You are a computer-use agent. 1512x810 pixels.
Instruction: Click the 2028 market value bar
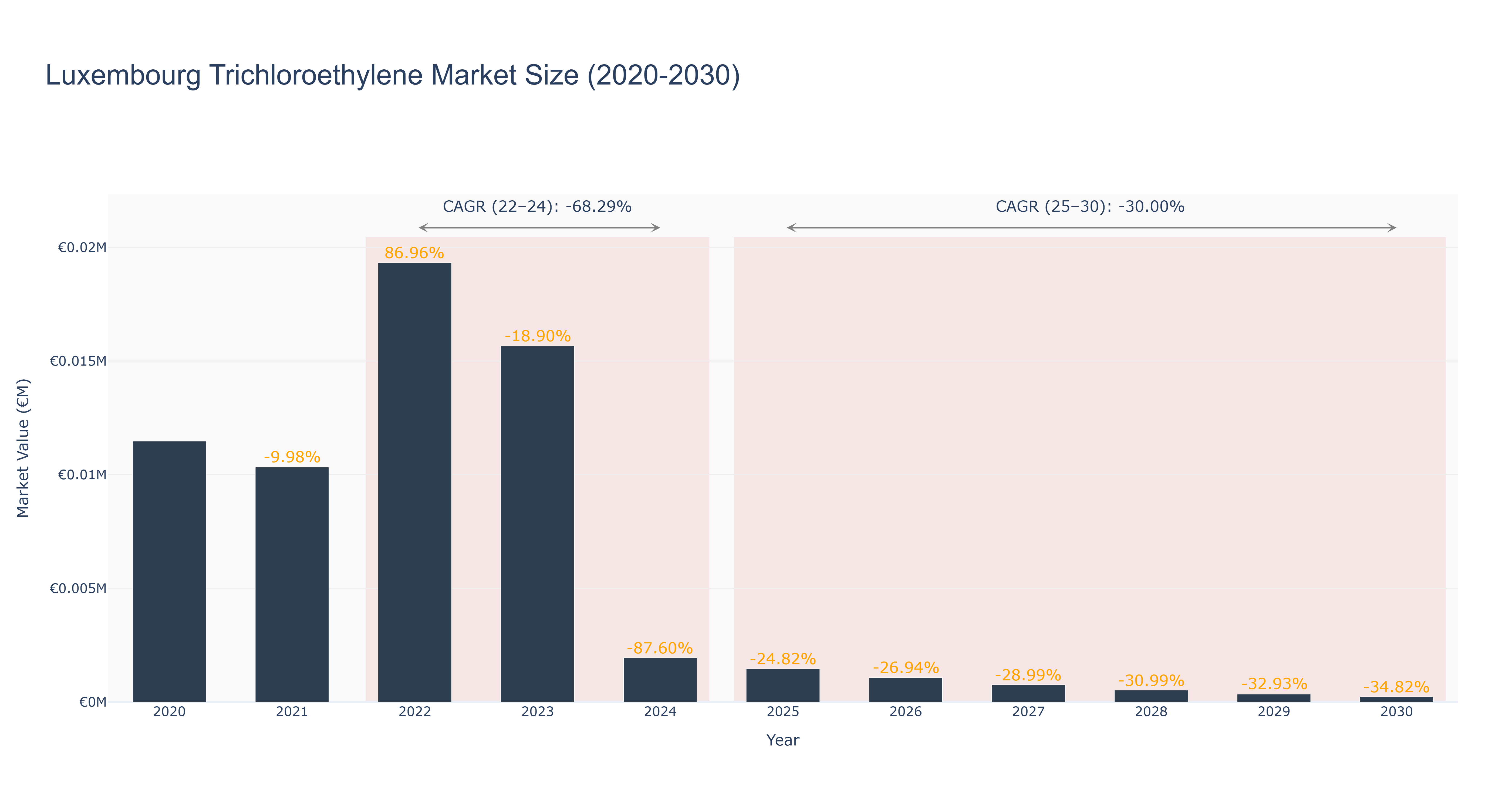[x=1150, y=696]
